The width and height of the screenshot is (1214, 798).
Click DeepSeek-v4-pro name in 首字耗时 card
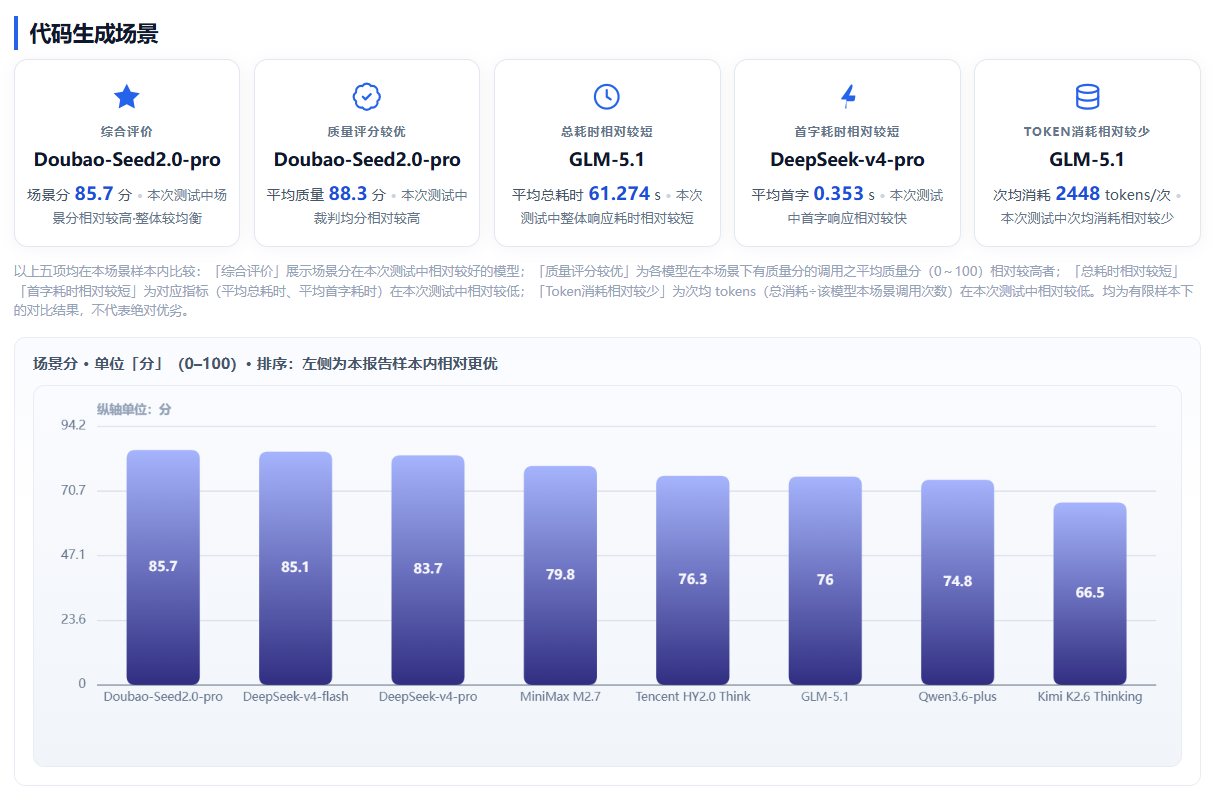(x=847, y=160)
